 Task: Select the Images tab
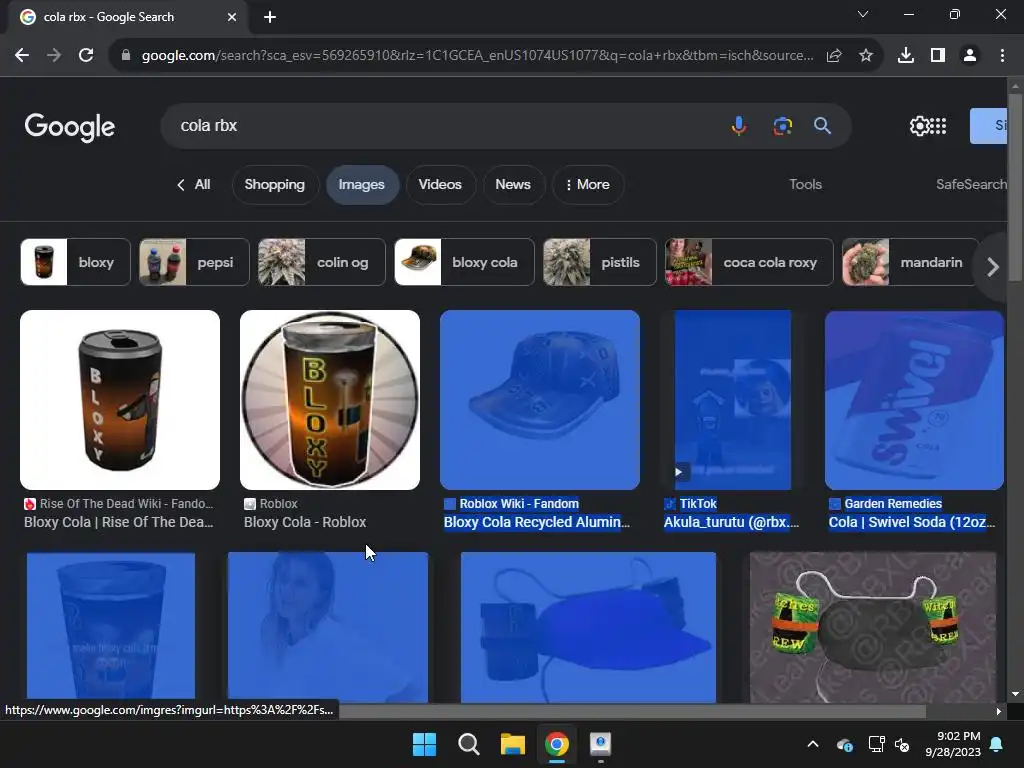pos(362,185)
